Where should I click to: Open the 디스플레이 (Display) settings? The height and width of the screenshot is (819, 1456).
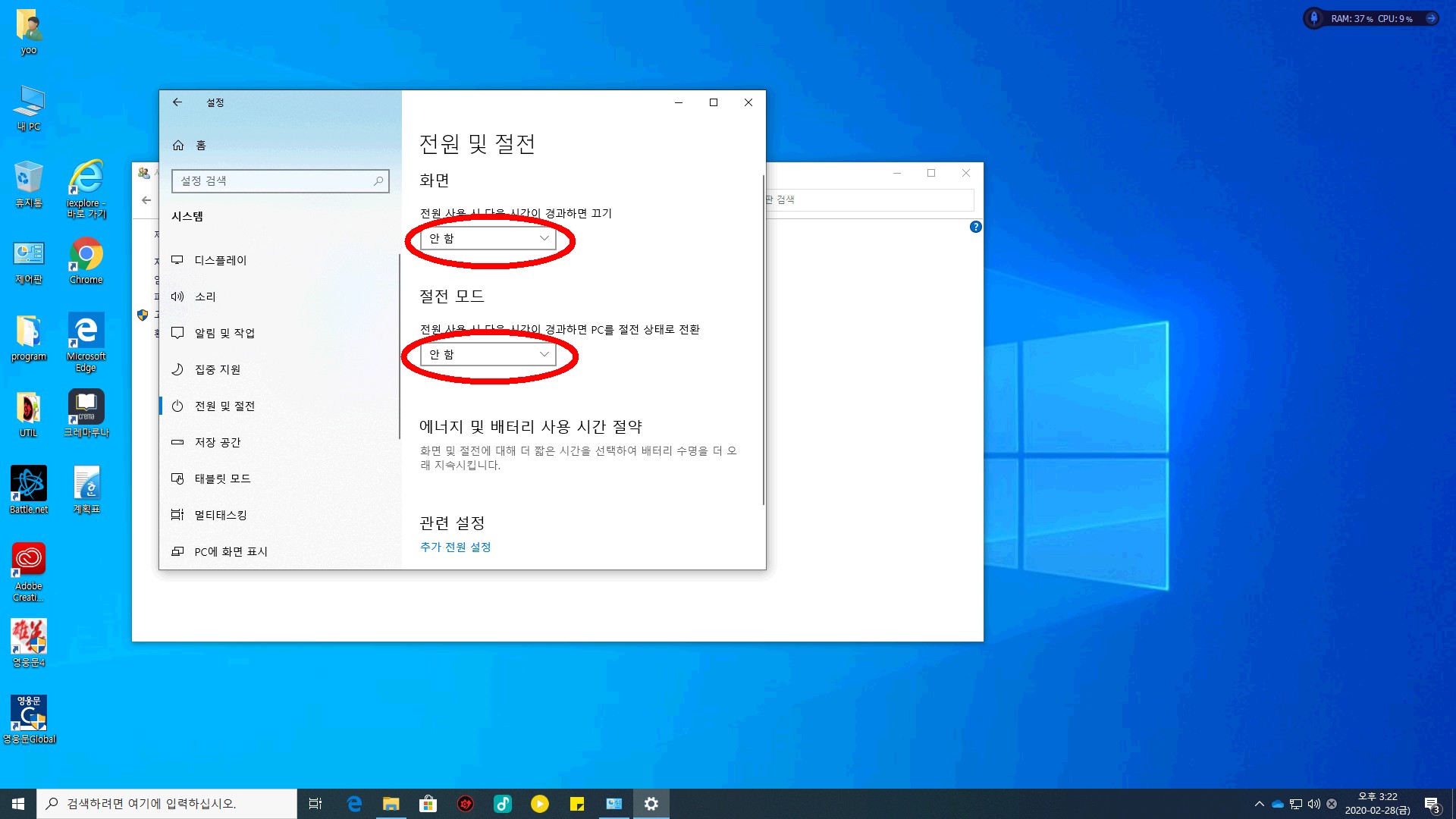(220, 260)
